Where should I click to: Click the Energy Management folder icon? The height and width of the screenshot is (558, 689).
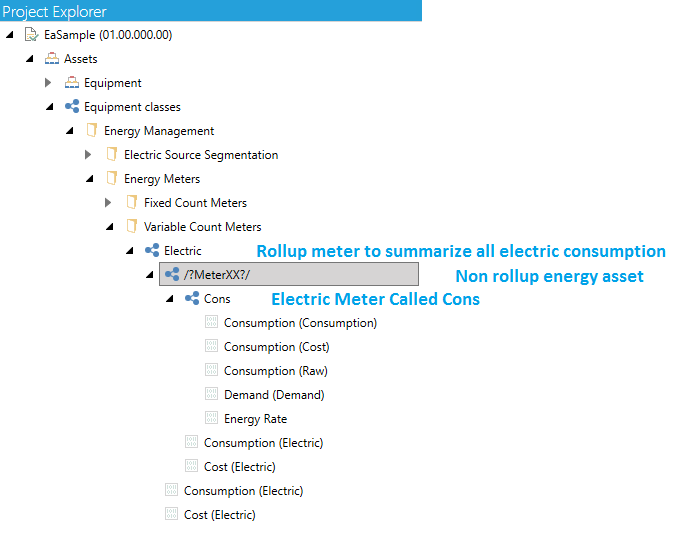tap(91, 130)
